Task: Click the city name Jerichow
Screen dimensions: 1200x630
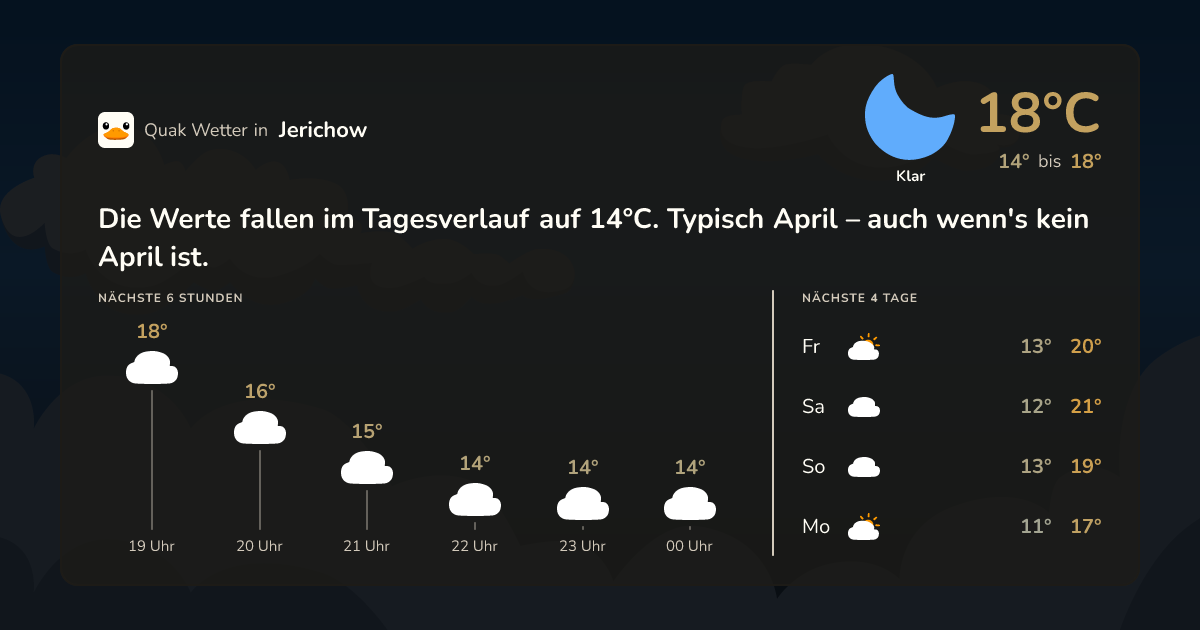Action: pyautogui.click(x=323, y=130)
